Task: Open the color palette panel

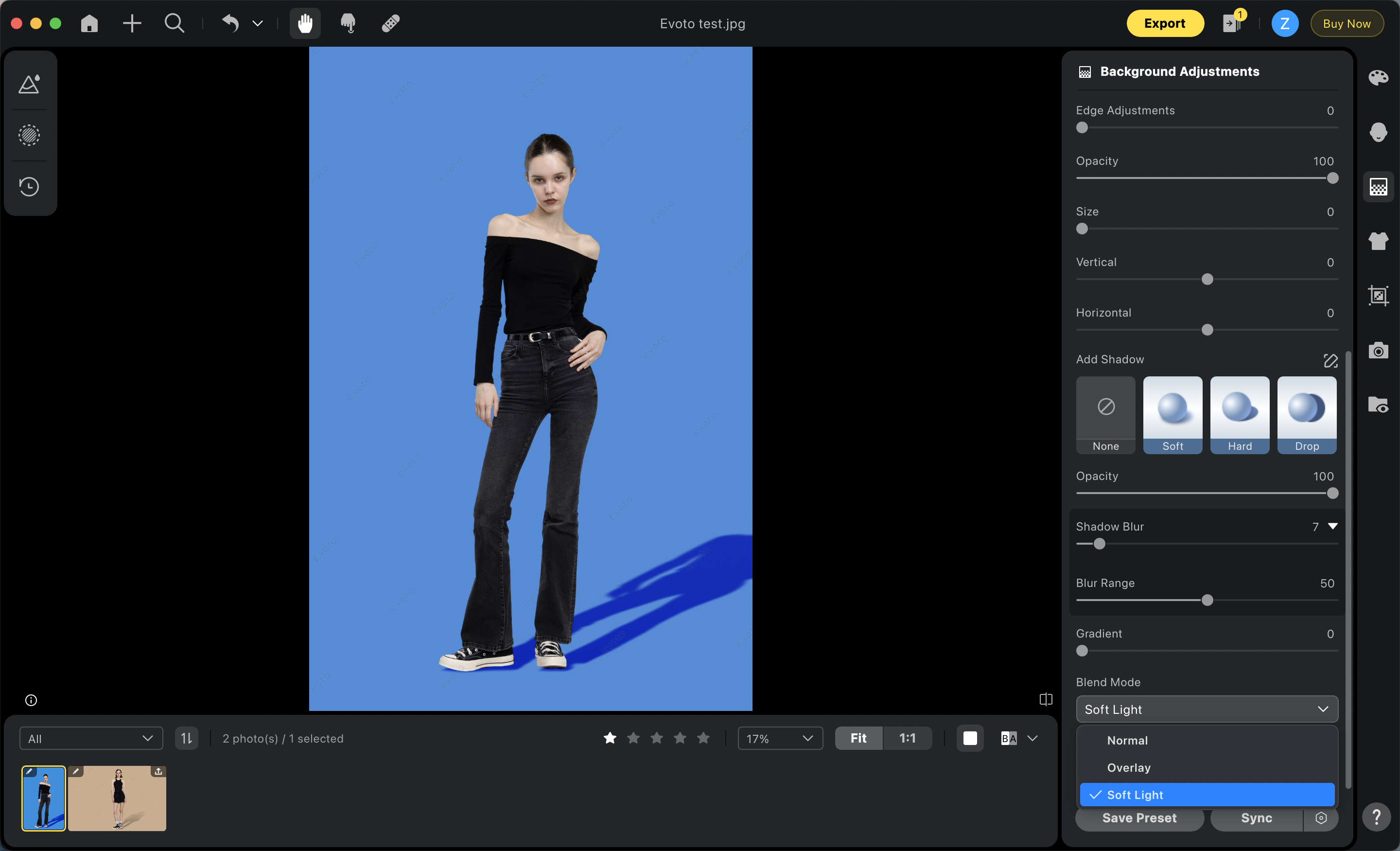Action: point(1378,77)
